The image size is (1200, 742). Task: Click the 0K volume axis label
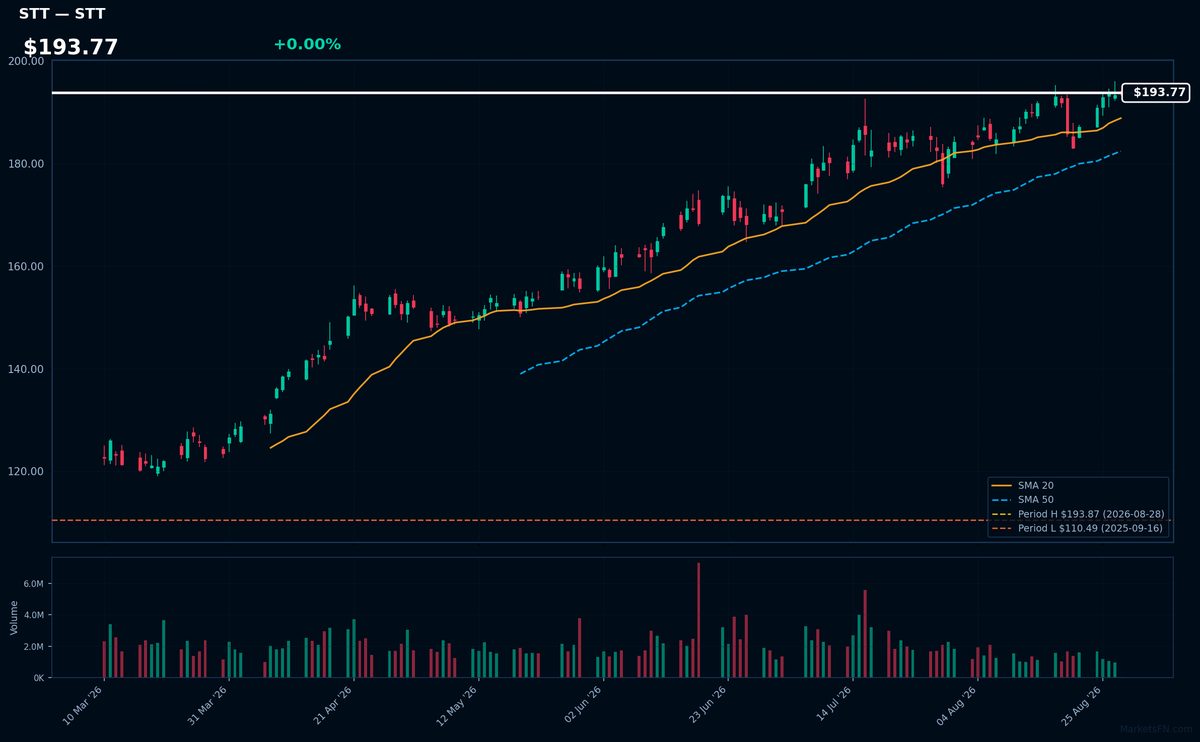(40, 678)
